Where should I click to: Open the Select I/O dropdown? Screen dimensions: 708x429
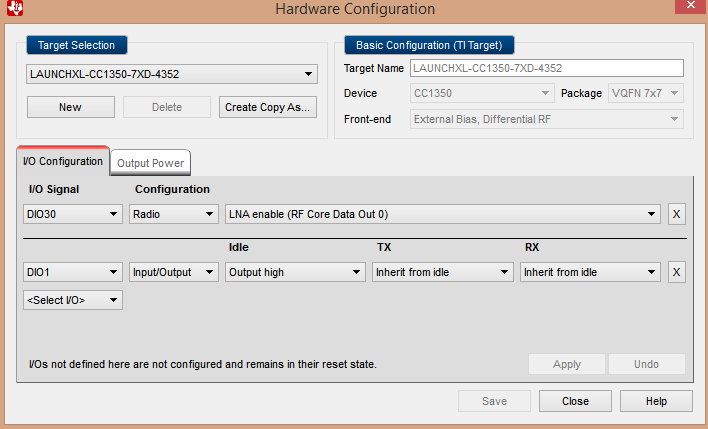[x=73, y=300]
